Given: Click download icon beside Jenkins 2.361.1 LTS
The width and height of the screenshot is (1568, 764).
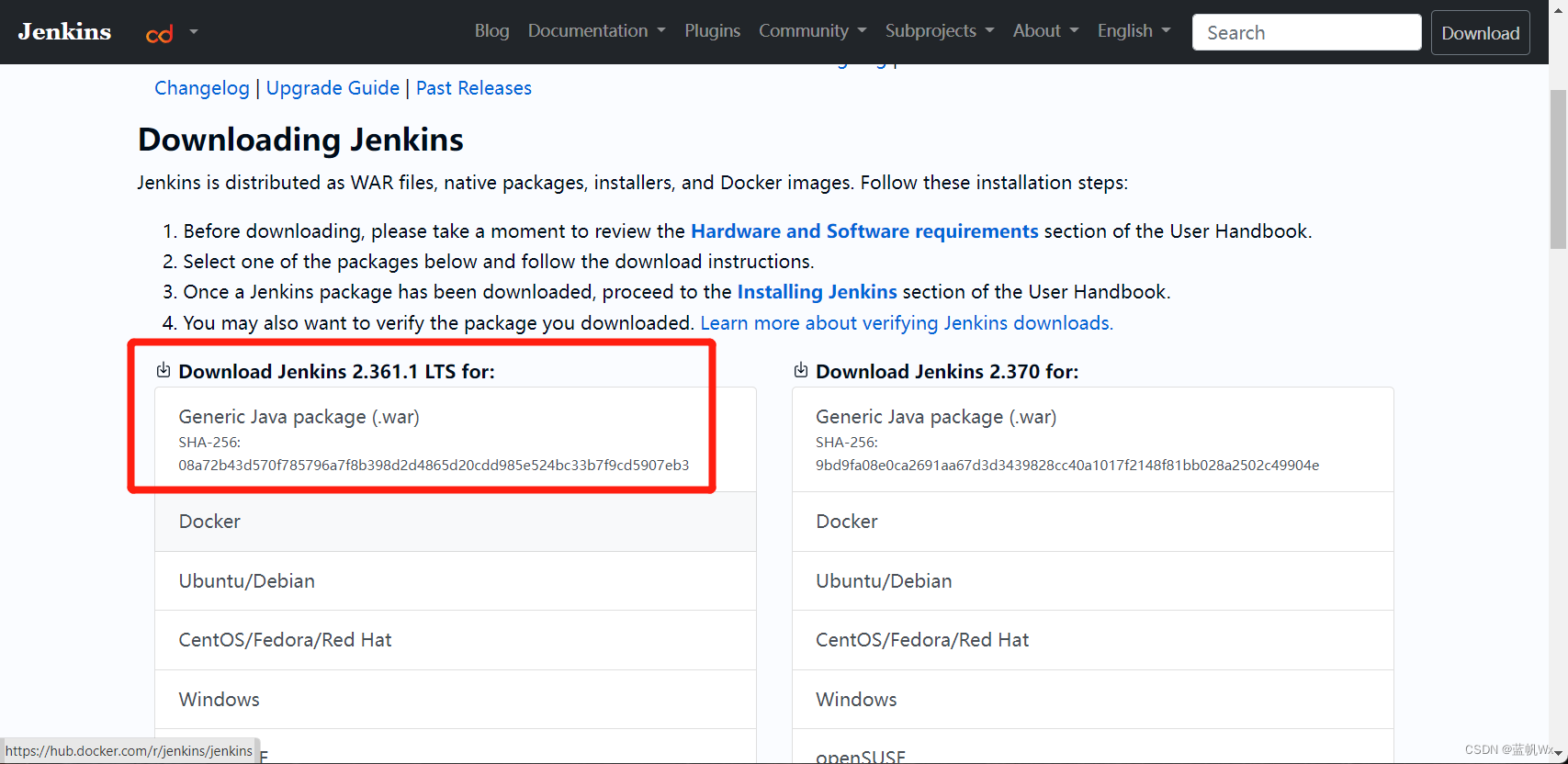Looking at the screenshot, I should [x=163, y=370].
